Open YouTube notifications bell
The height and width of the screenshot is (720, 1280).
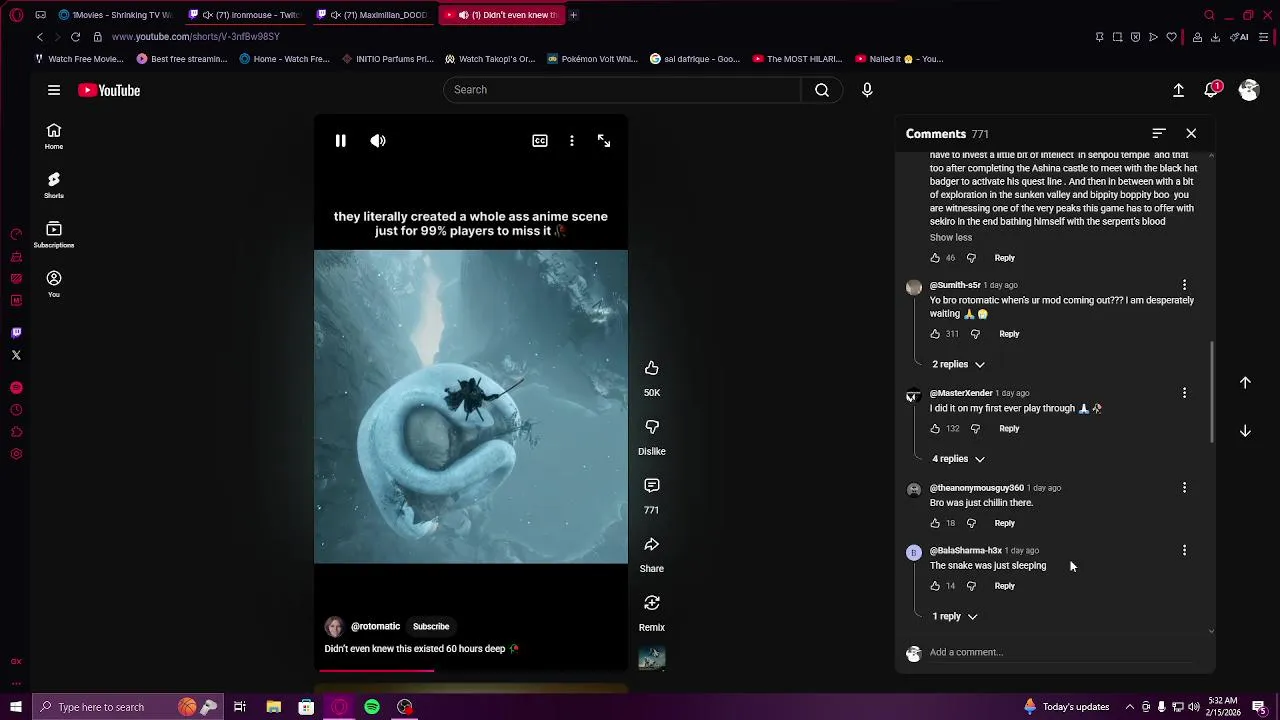point(1213,90)
